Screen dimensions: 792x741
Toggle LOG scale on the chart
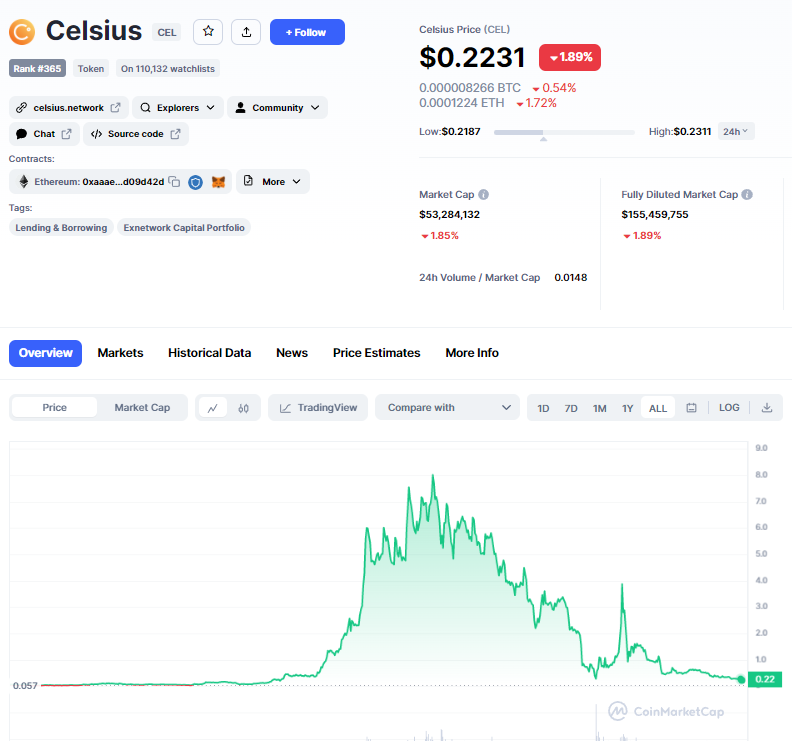(x=729, y=408)
